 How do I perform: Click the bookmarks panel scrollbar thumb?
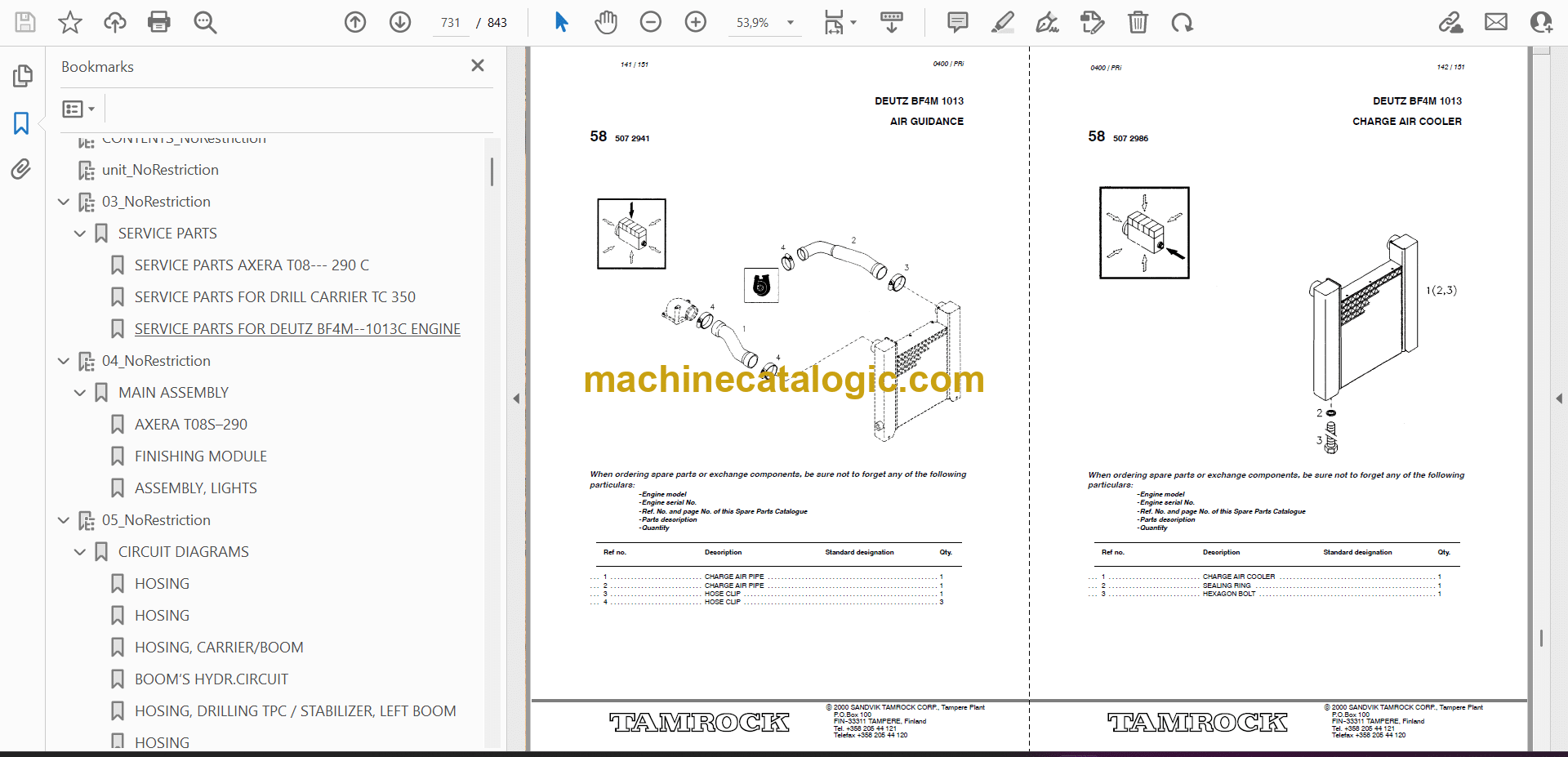492,172
